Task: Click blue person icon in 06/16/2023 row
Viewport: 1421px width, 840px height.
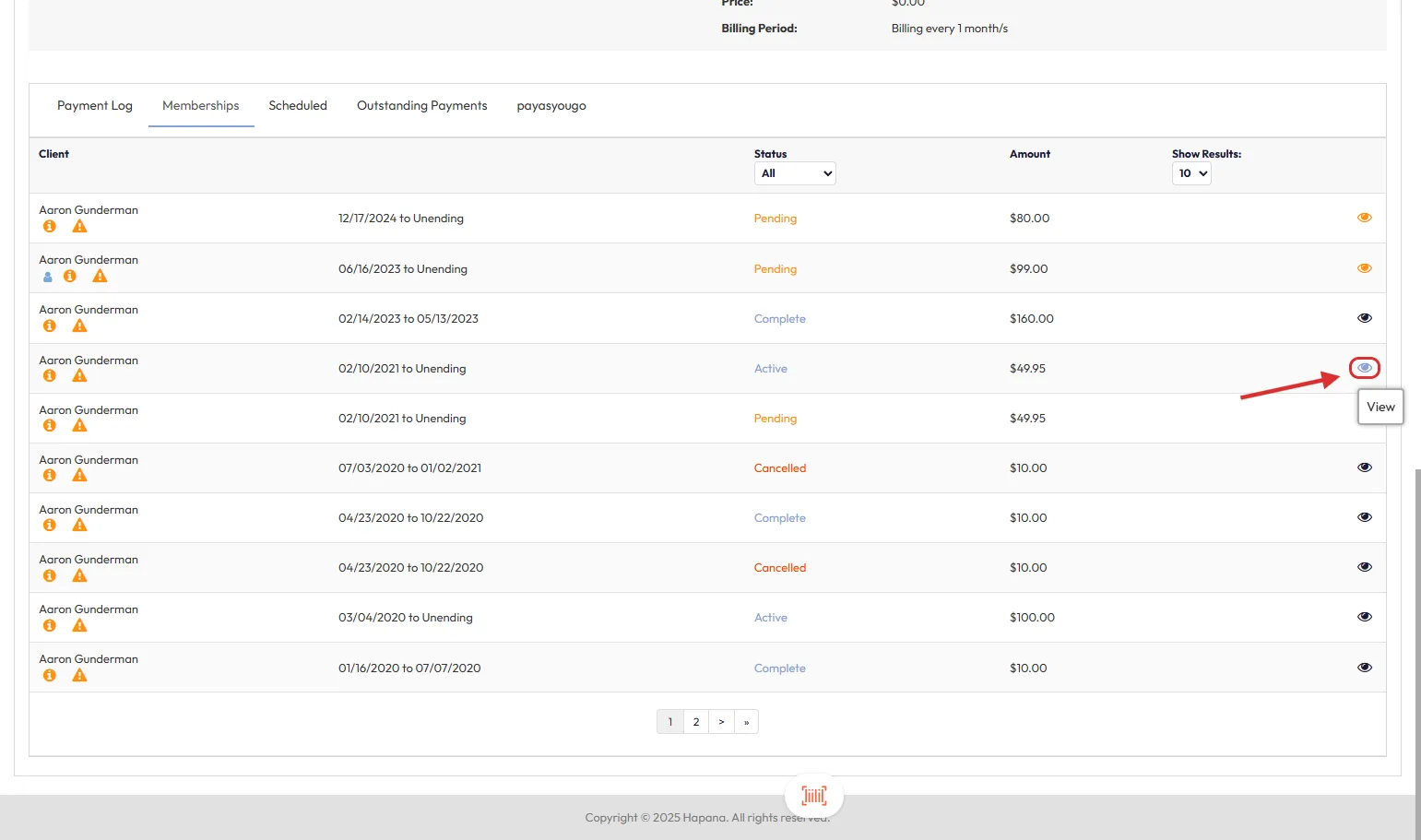Action: [48, 277]
